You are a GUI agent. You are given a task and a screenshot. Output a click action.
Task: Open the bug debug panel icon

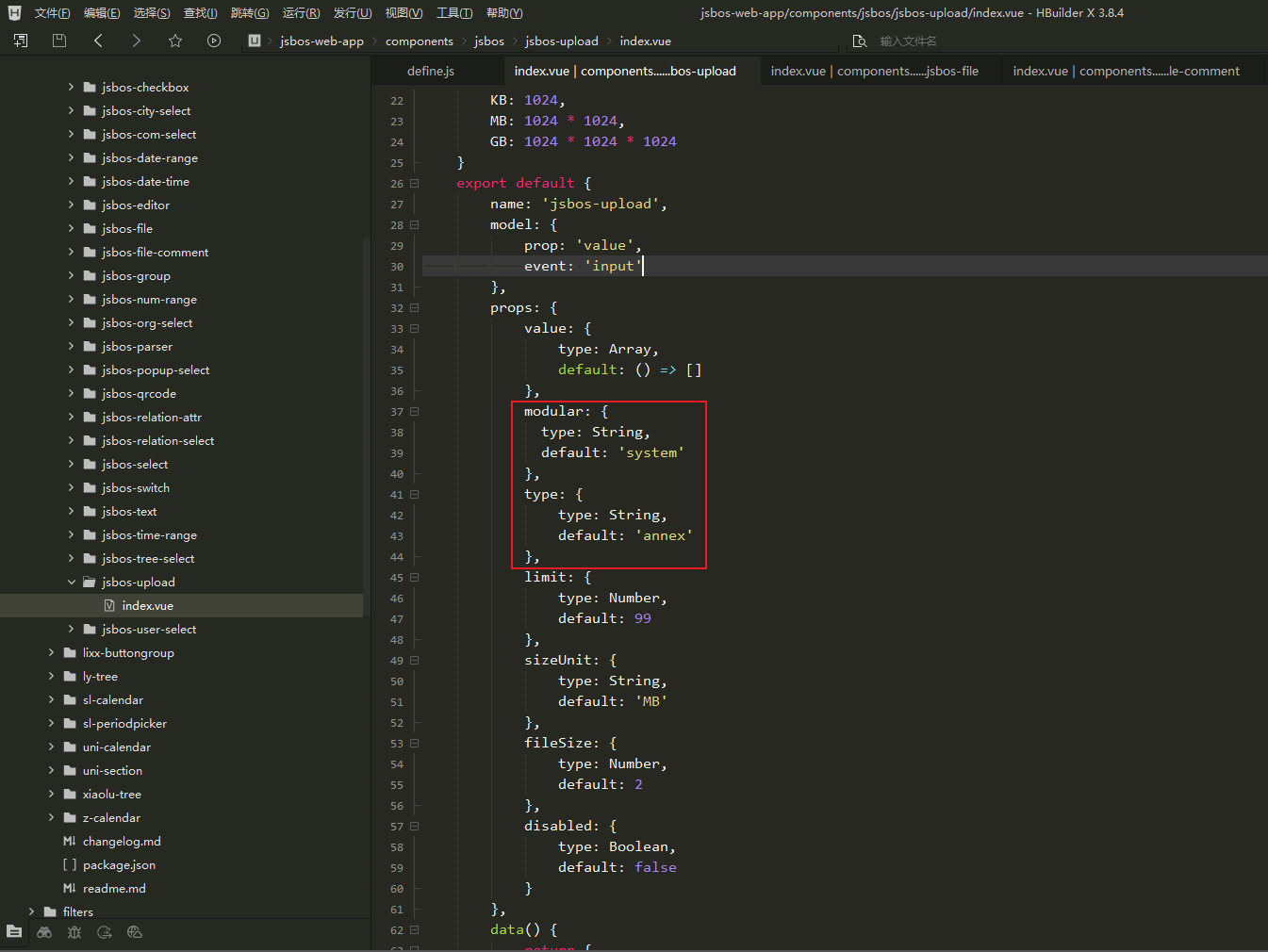(74, 932)
